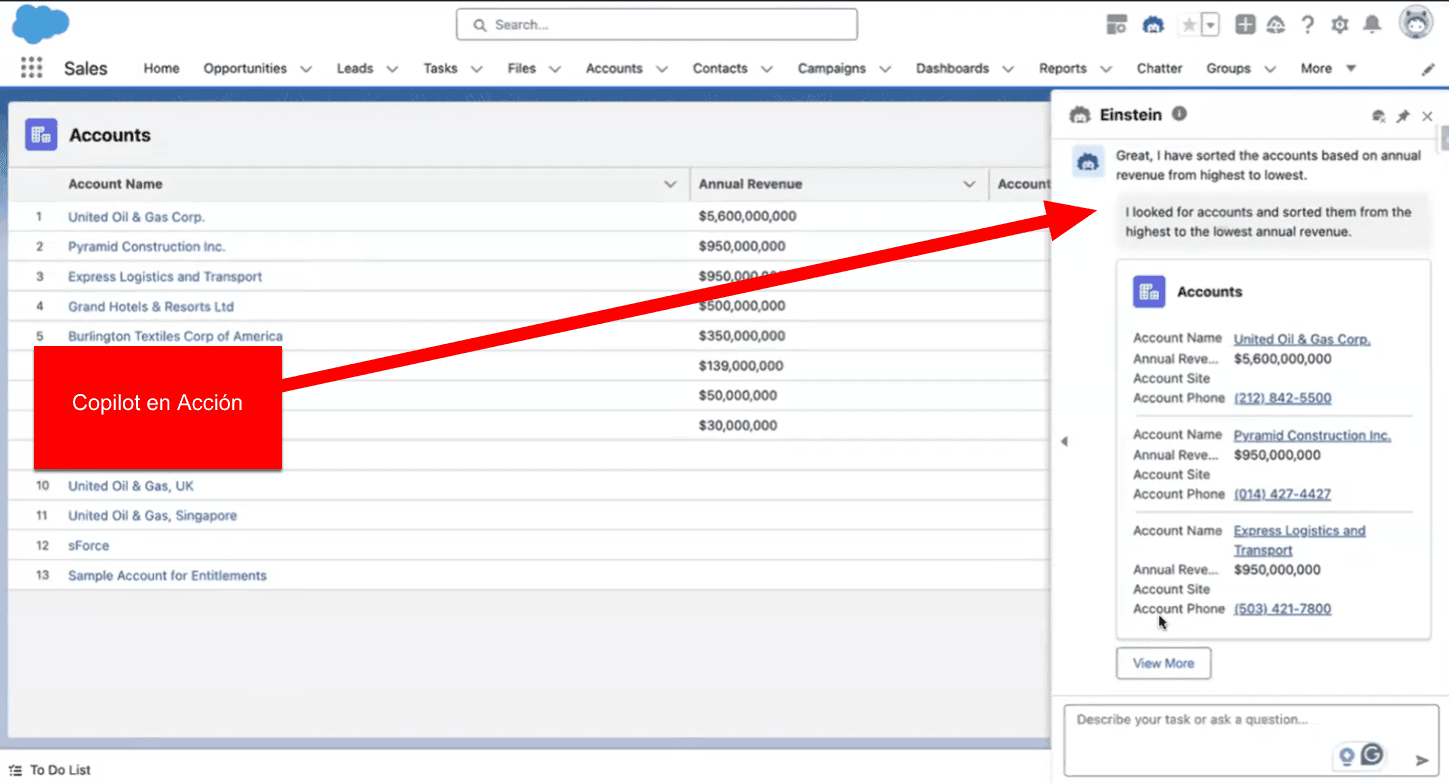Open the App Launcher grid icon

click(x=31, y=68)
